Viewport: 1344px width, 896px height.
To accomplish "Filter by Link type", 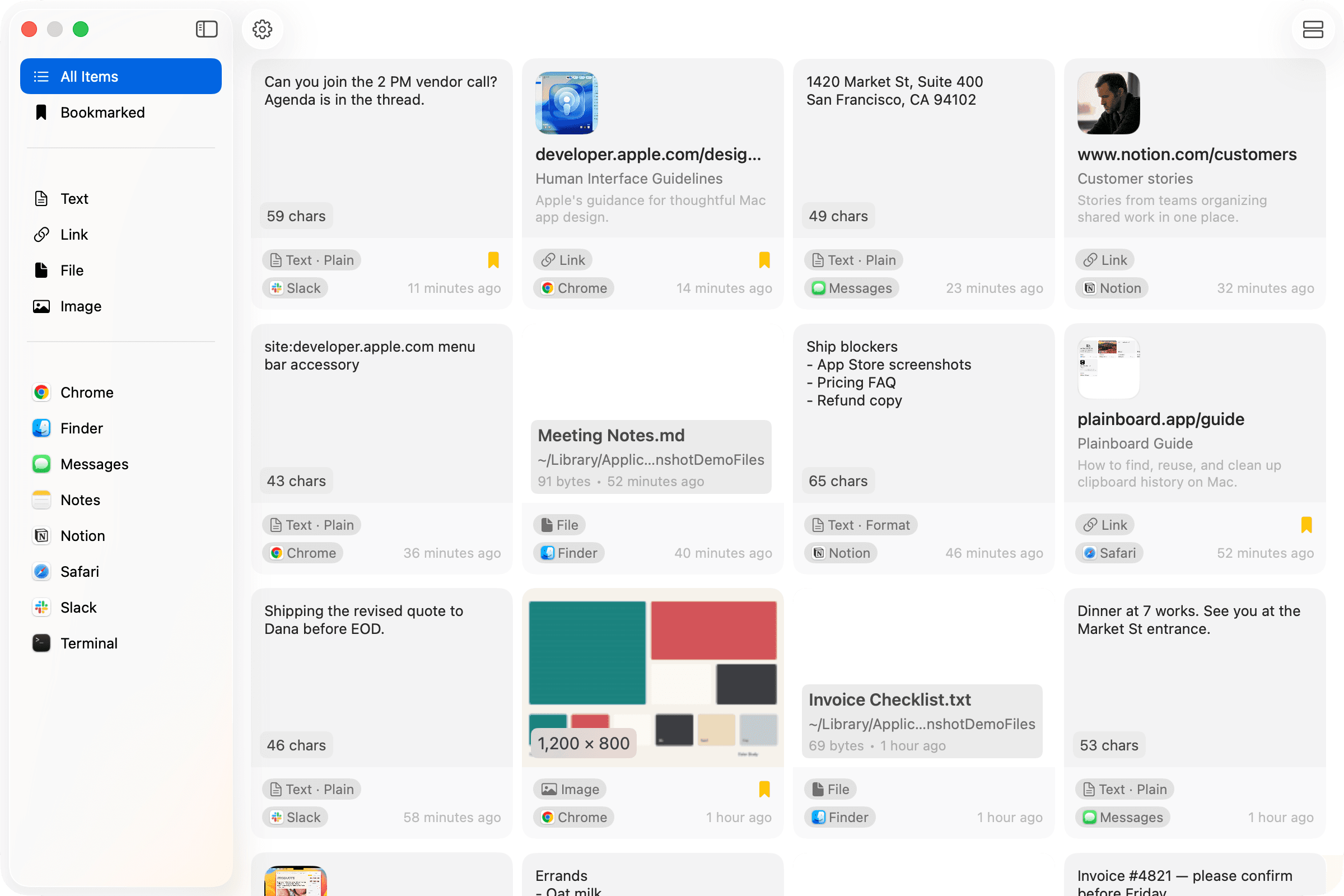I will click(x=120, y=234).
